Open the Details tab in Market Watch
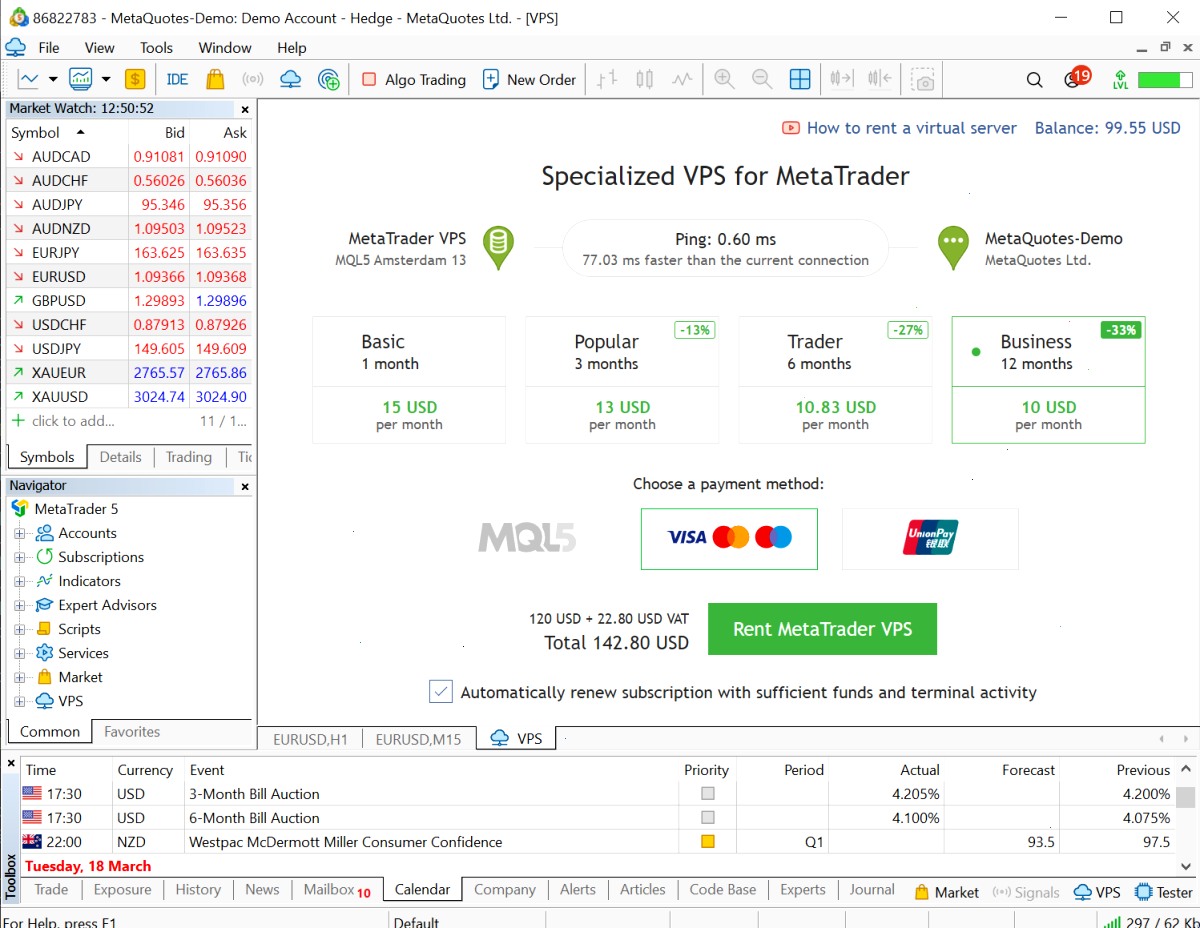 point(120,457)
